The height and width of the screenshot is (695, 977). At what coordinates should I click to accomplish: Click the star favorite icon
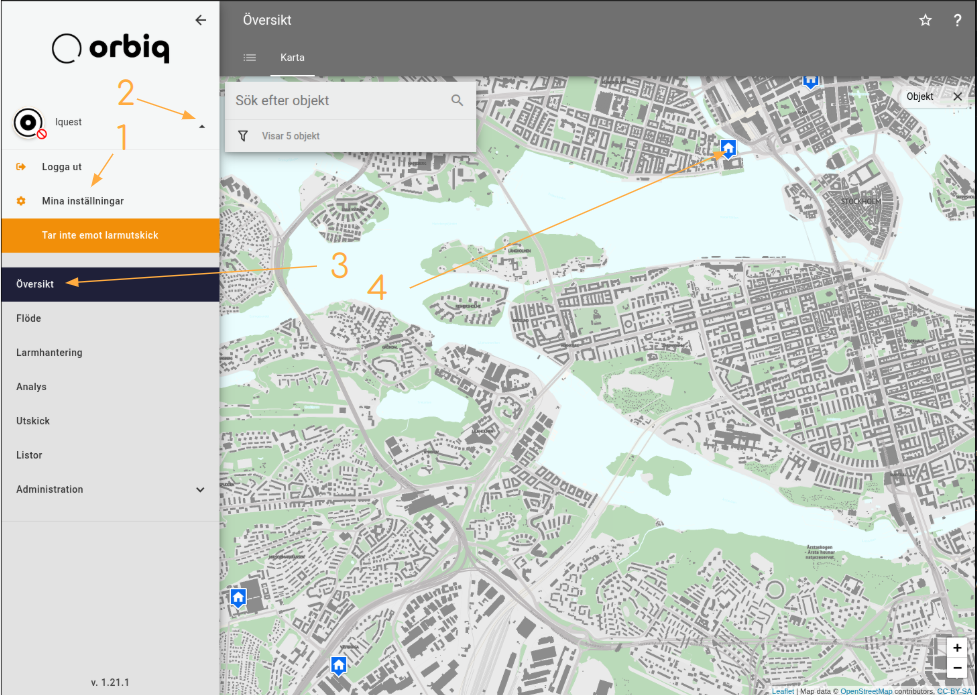[925, 20]
